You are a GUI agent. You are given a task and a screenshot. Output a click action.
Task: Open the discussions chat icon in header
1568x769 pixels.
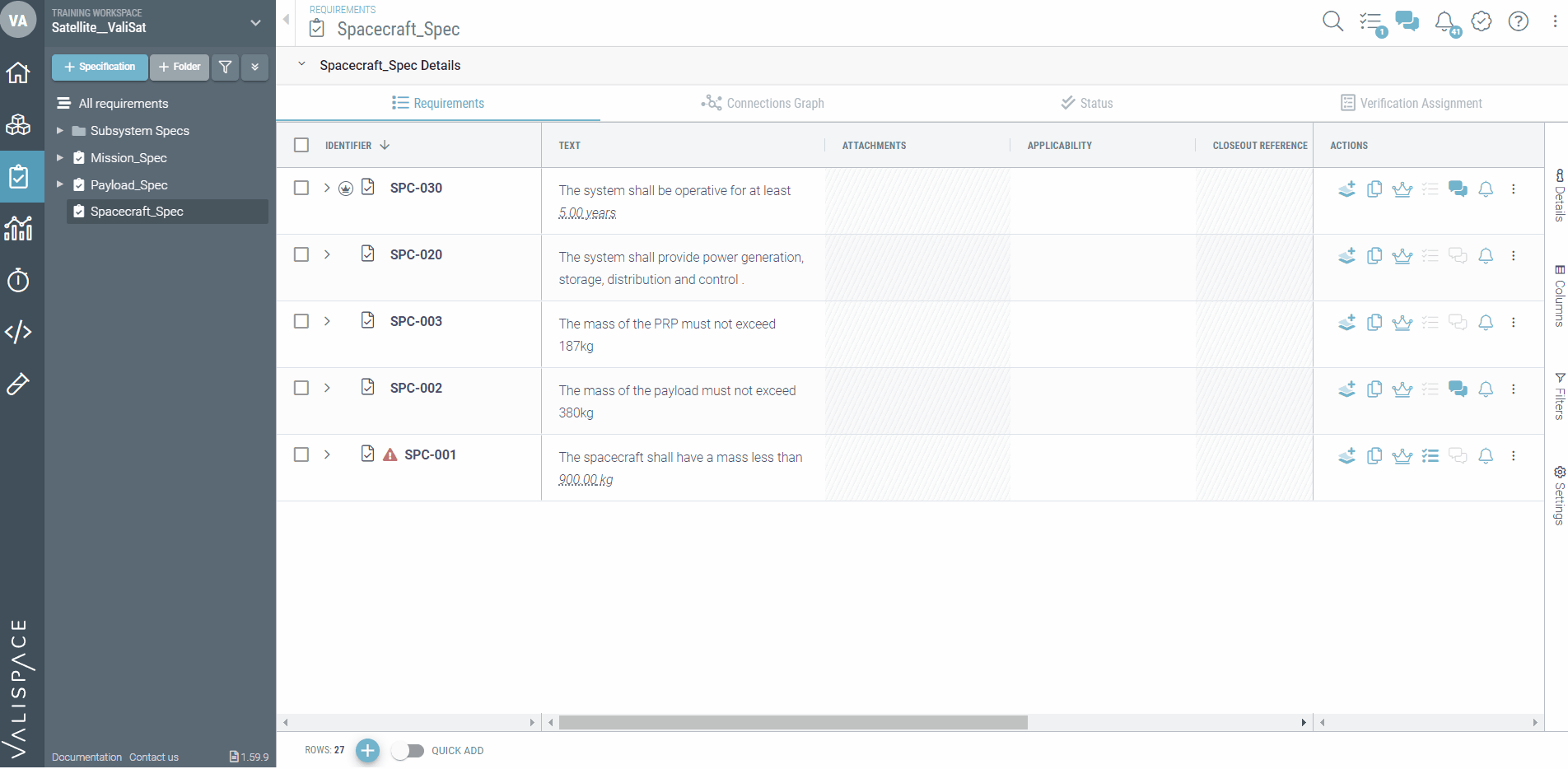(x=1407, y=21)
